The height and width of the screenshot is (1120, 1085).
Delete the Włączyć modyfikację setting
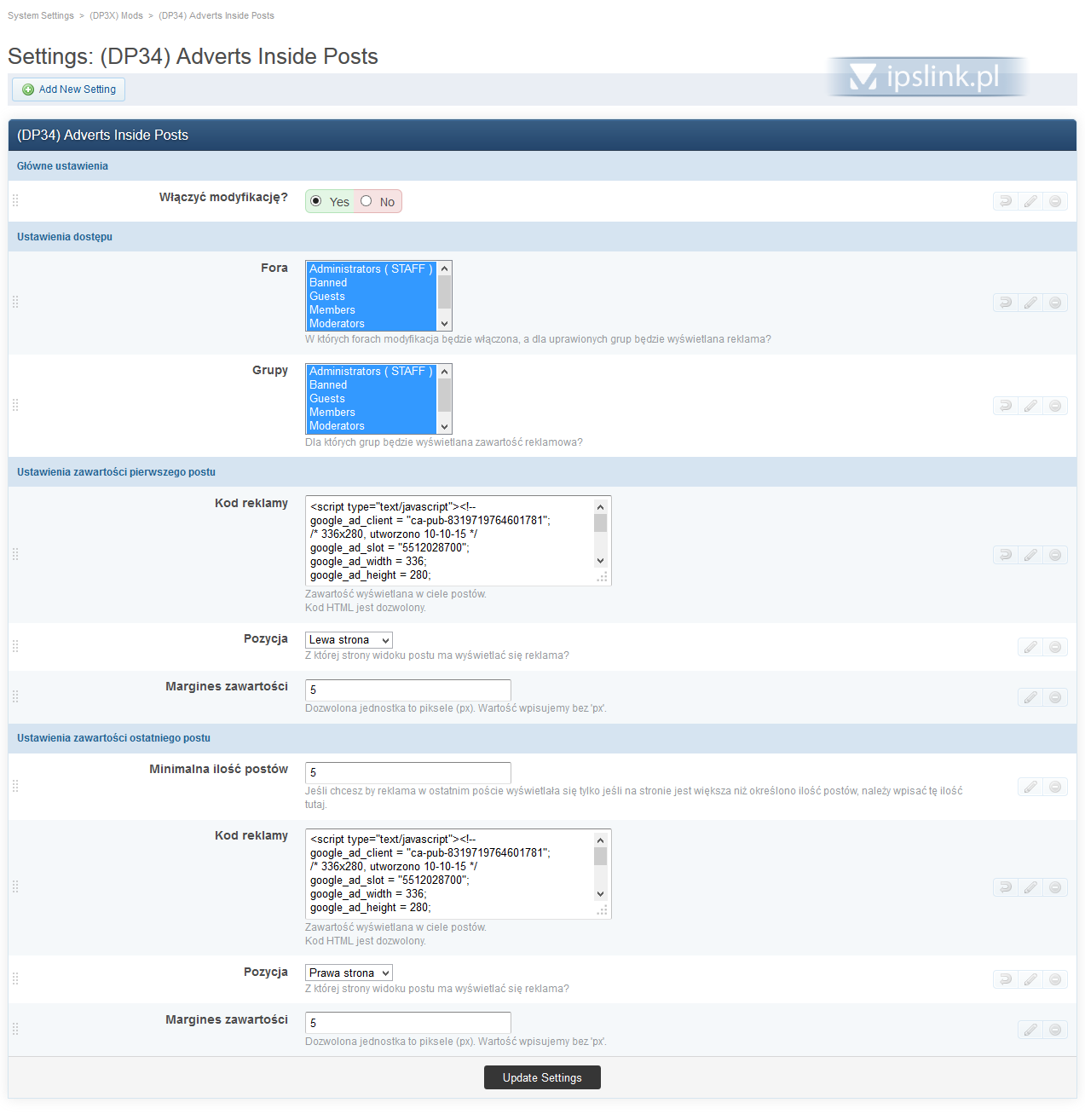(x=1055, y=201)
